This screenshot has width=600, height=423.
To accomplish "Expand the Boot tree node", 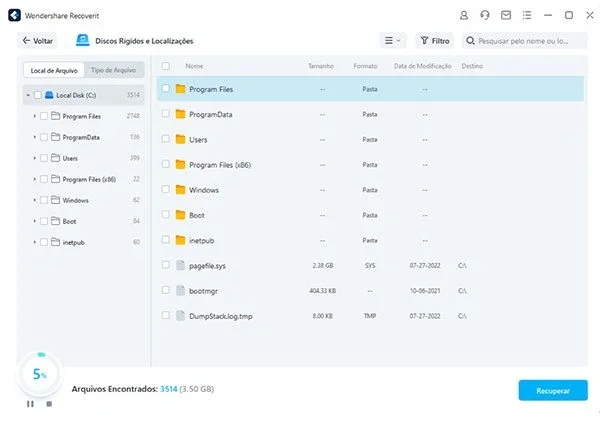I will [x=34, y=221].
